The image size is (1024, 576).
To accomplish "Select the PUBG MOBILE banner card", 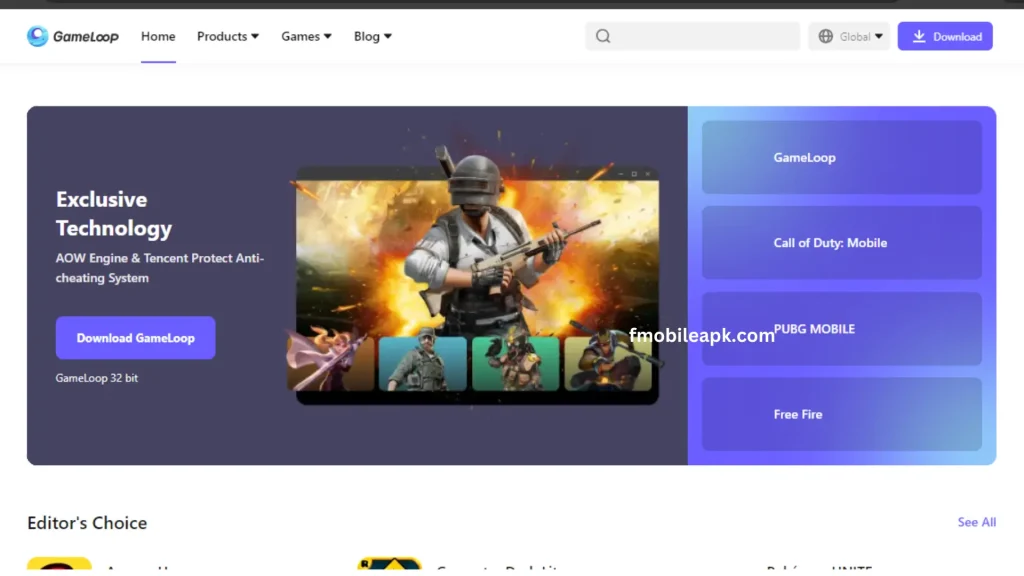I will pyautogui.click(x=842, y=329).
